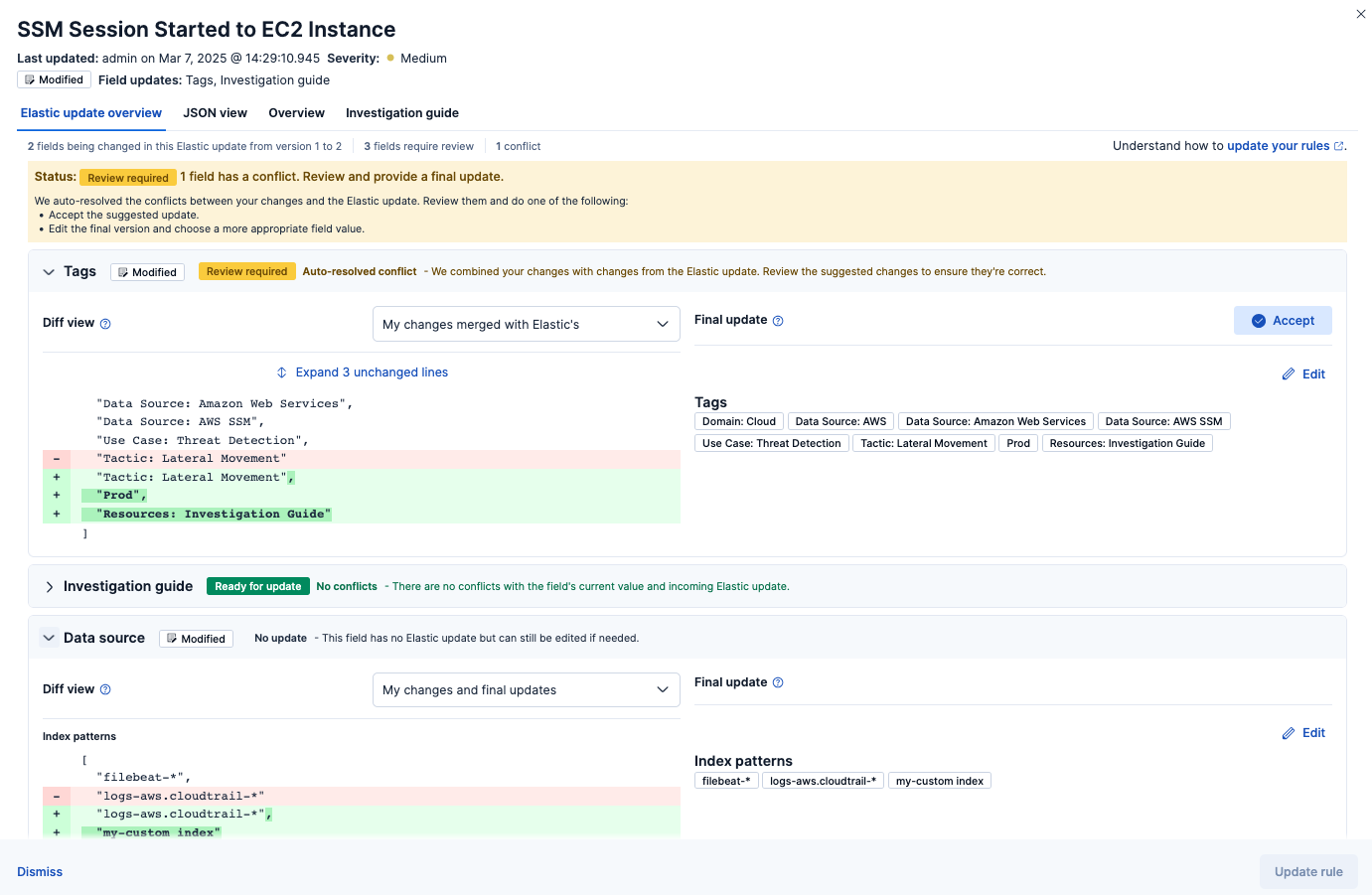Click the SSM Session Started to EC2 Instance title
Image resolution: width=1372 pixels, height=895 pixels.
point(207,30)
